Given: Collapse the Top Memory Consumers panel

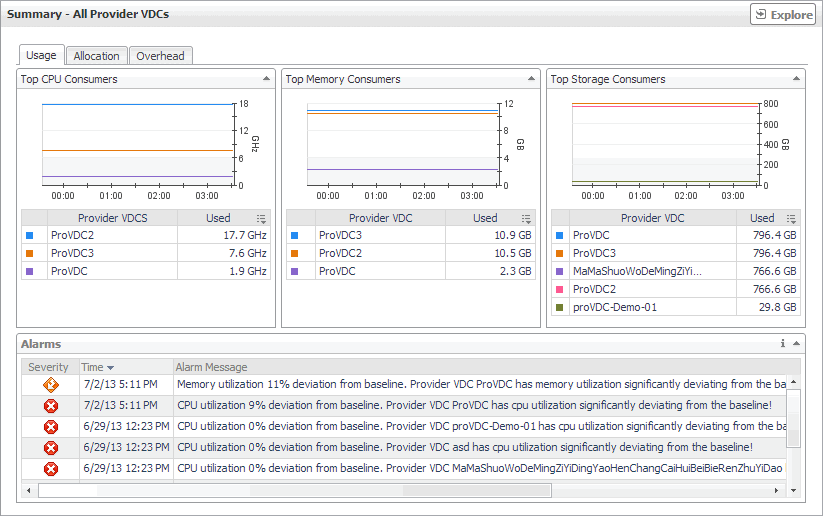Looking at the screenshot, I should coord(532,79).
